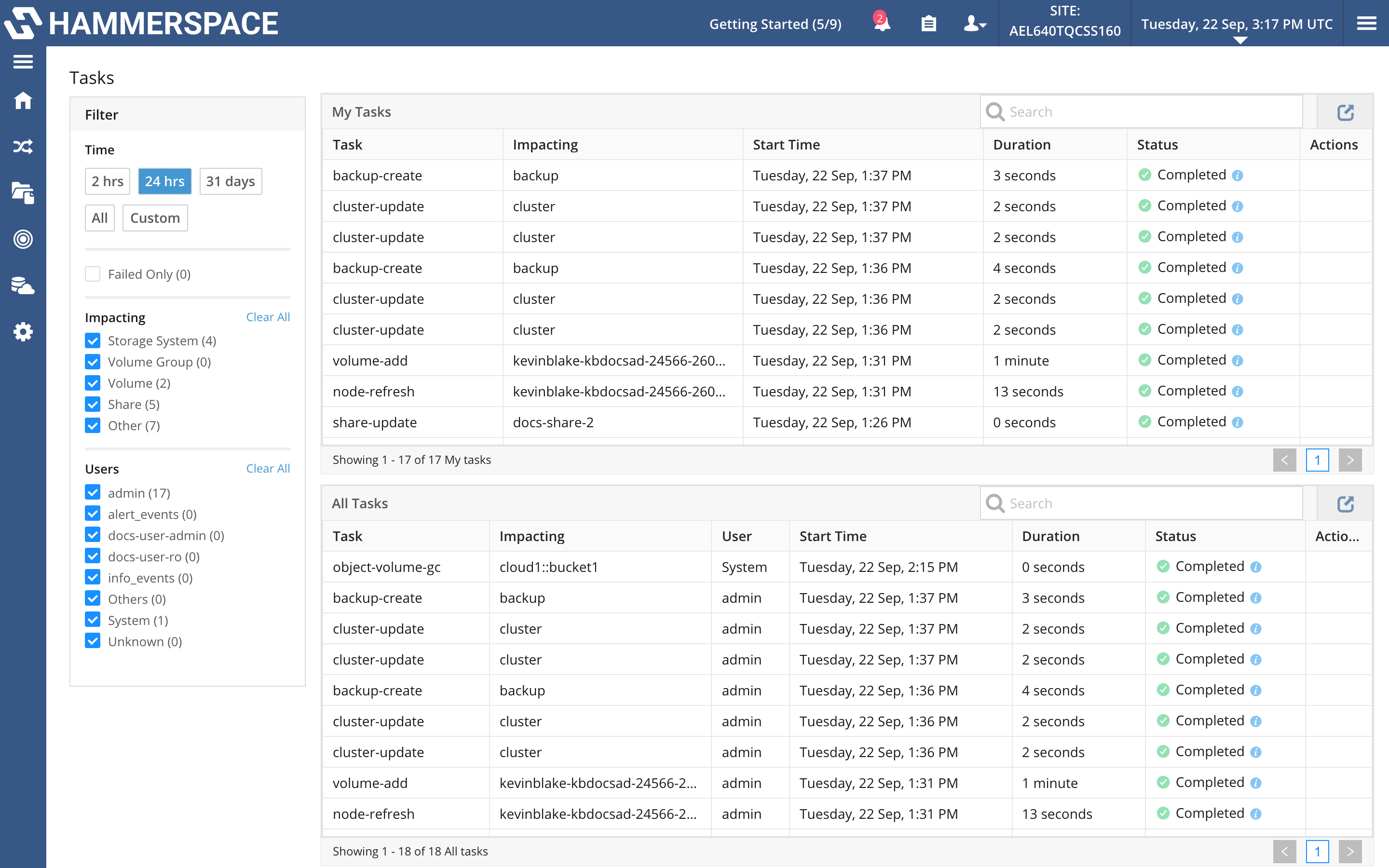Open the hamburger menu at top right
Screen dimensions: 1389x868
click(1366, 24)
